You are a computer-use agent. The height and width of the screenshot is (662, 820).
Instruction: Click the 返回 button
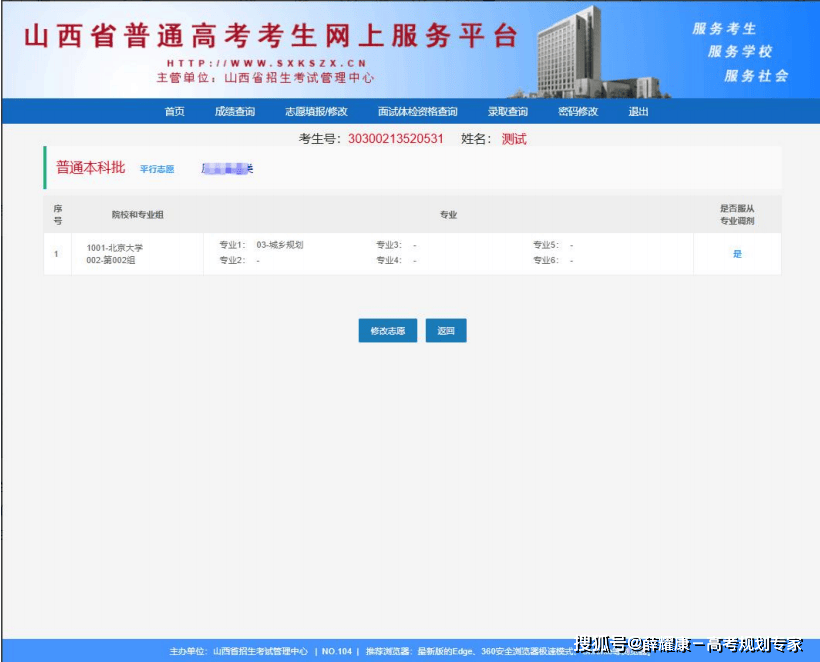click(x=446, y=330)
